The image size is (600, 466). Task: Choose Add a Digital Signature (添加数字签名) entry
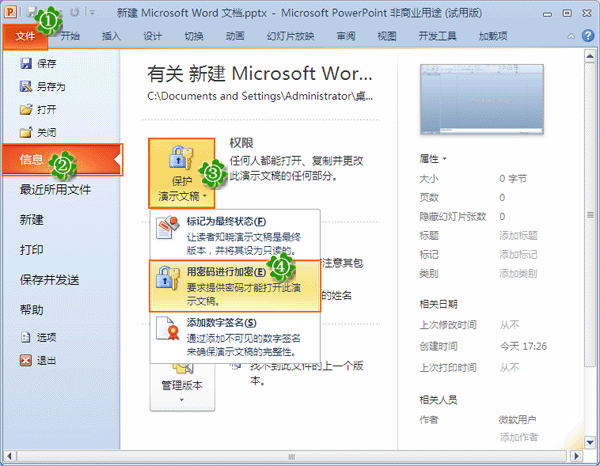(x=235, y=337)
